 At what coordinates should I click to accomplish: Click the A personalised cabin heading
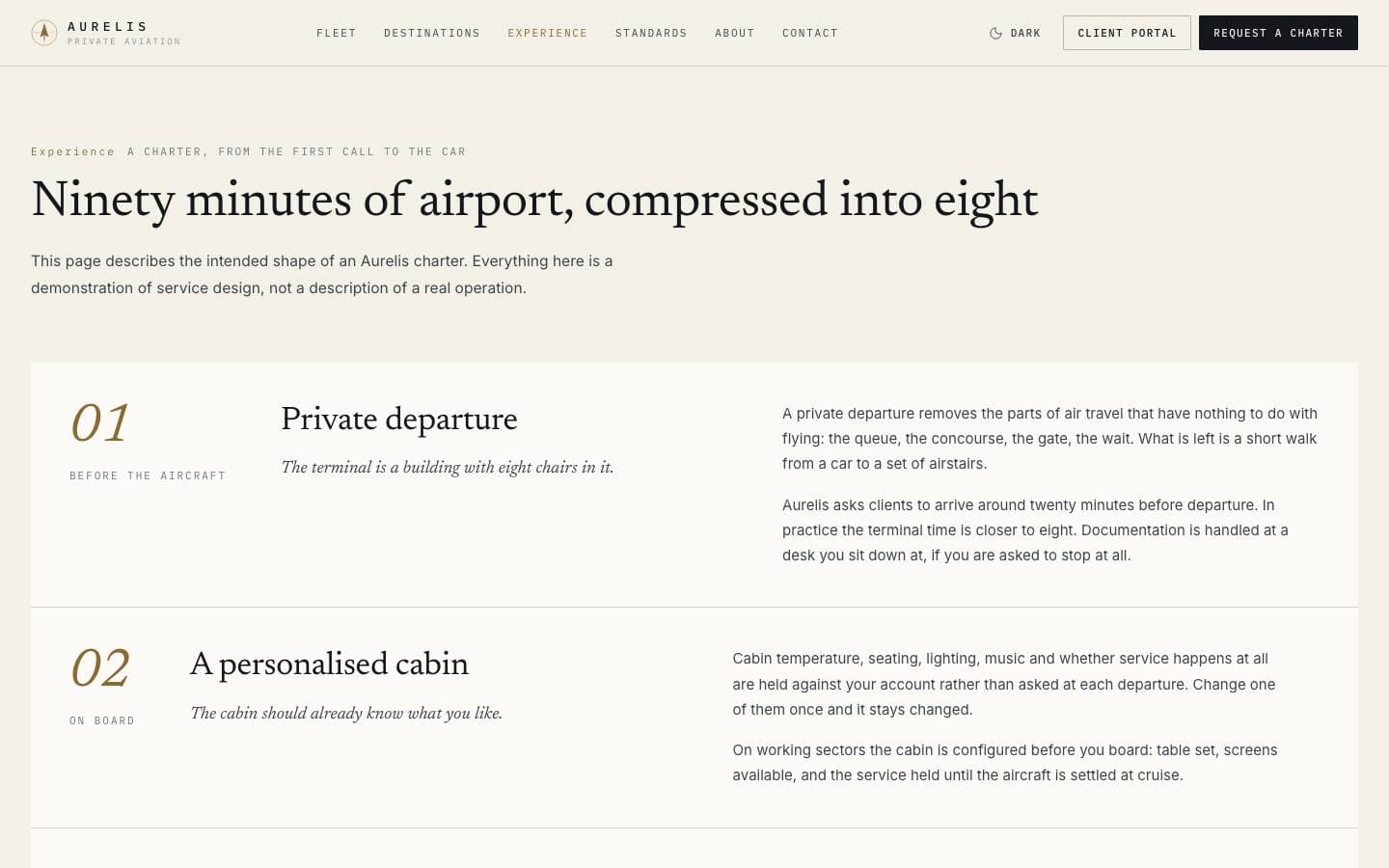329,665
